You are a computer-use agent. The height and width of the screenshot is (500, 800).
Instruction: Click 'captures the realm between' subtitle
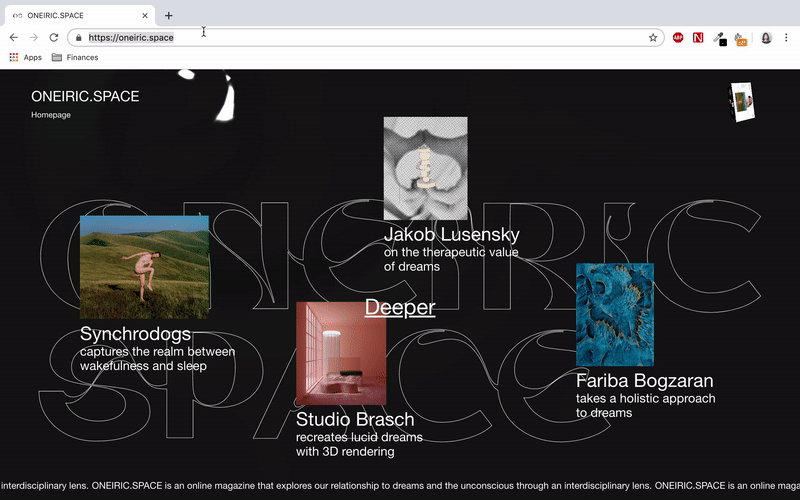[x=158, y=352]
